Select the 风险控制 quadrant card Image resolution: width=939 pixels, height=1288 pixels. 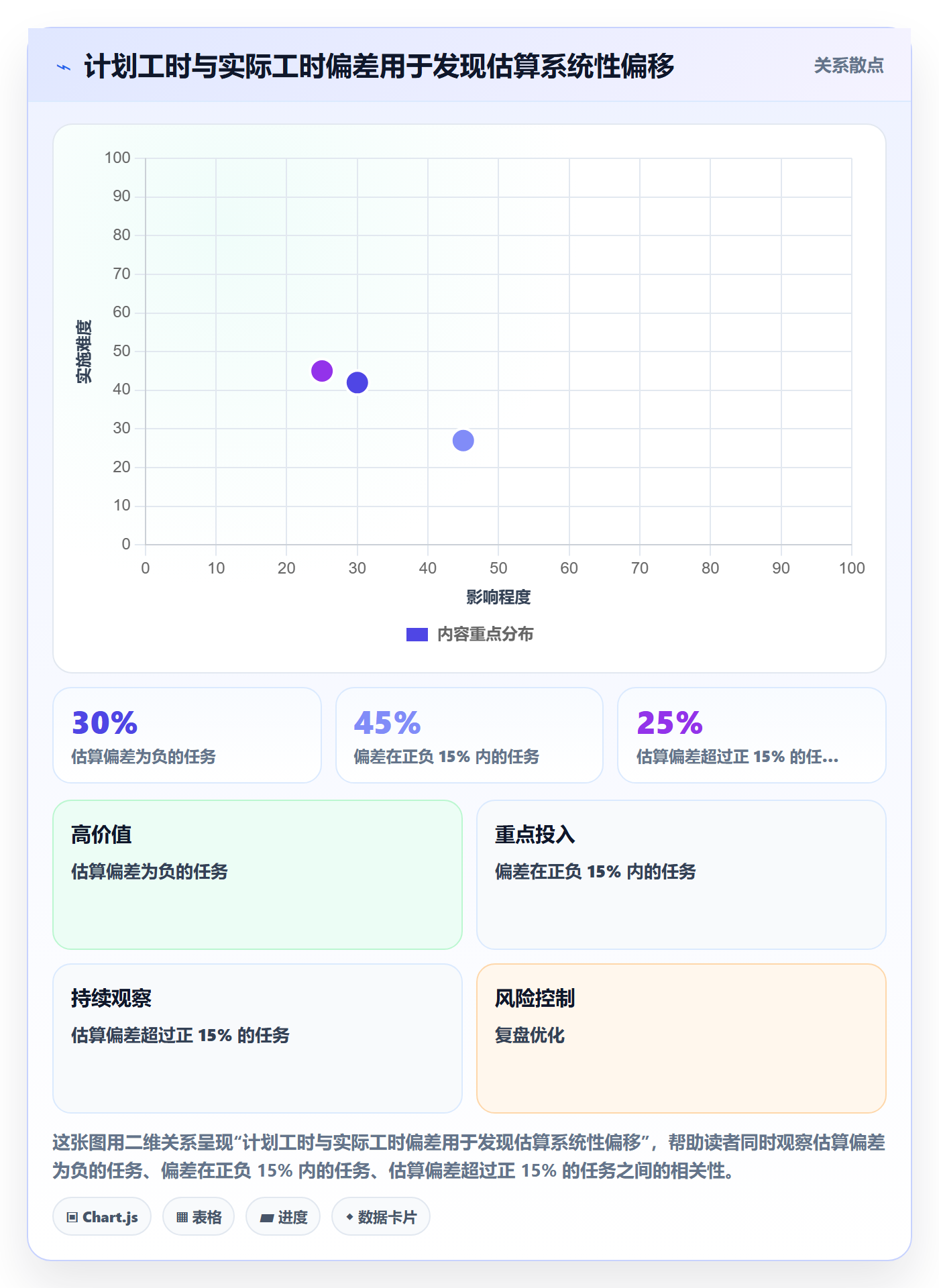pyautogui.click(x=681, y=1038)
